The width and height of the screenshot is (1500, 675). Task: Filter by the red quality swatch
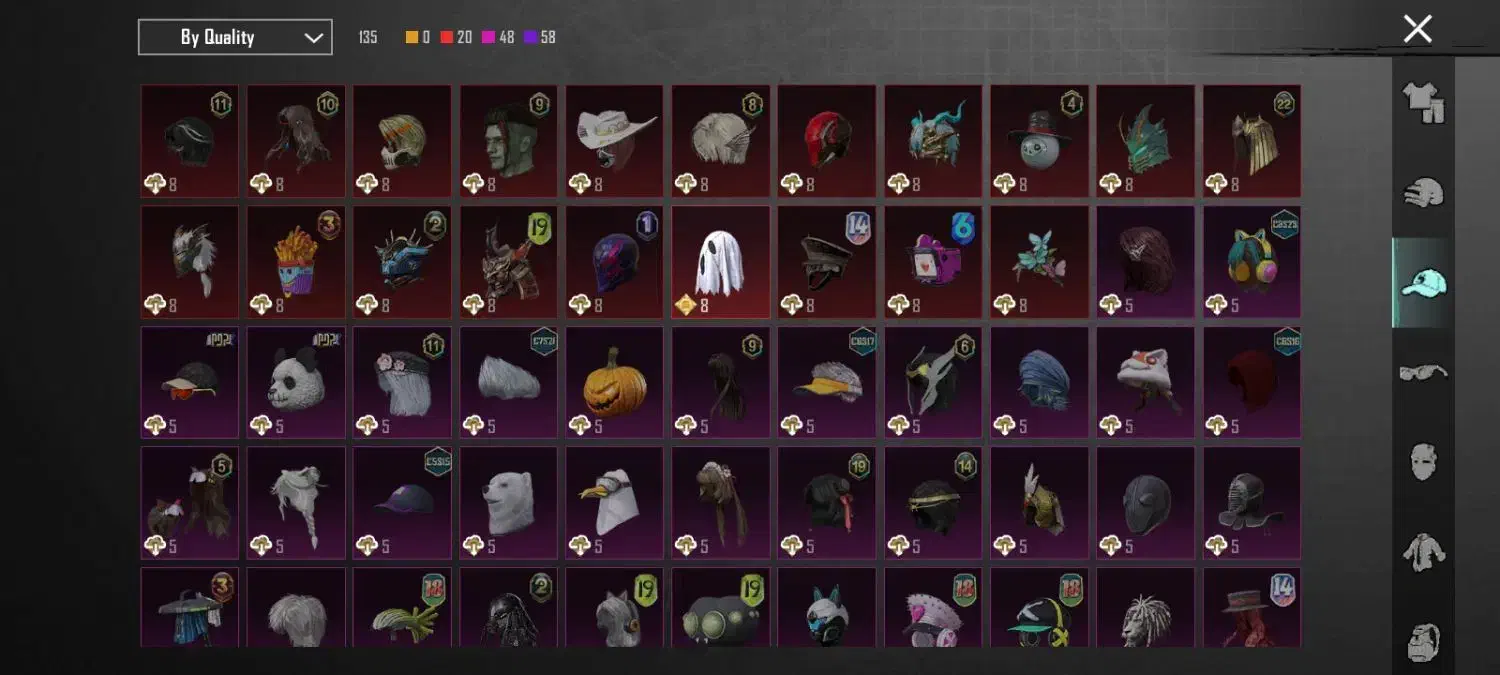pyautogui.click(x=447, y=37)
